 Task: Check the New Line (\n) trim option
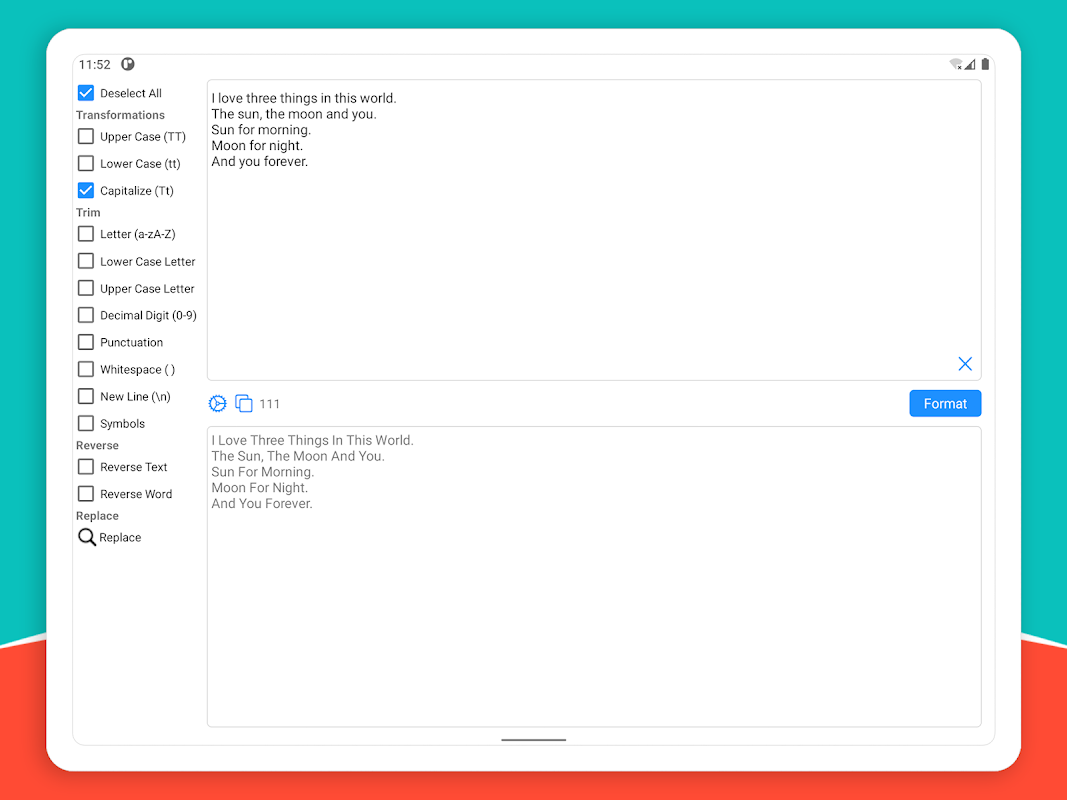click(x=86, y=397)
